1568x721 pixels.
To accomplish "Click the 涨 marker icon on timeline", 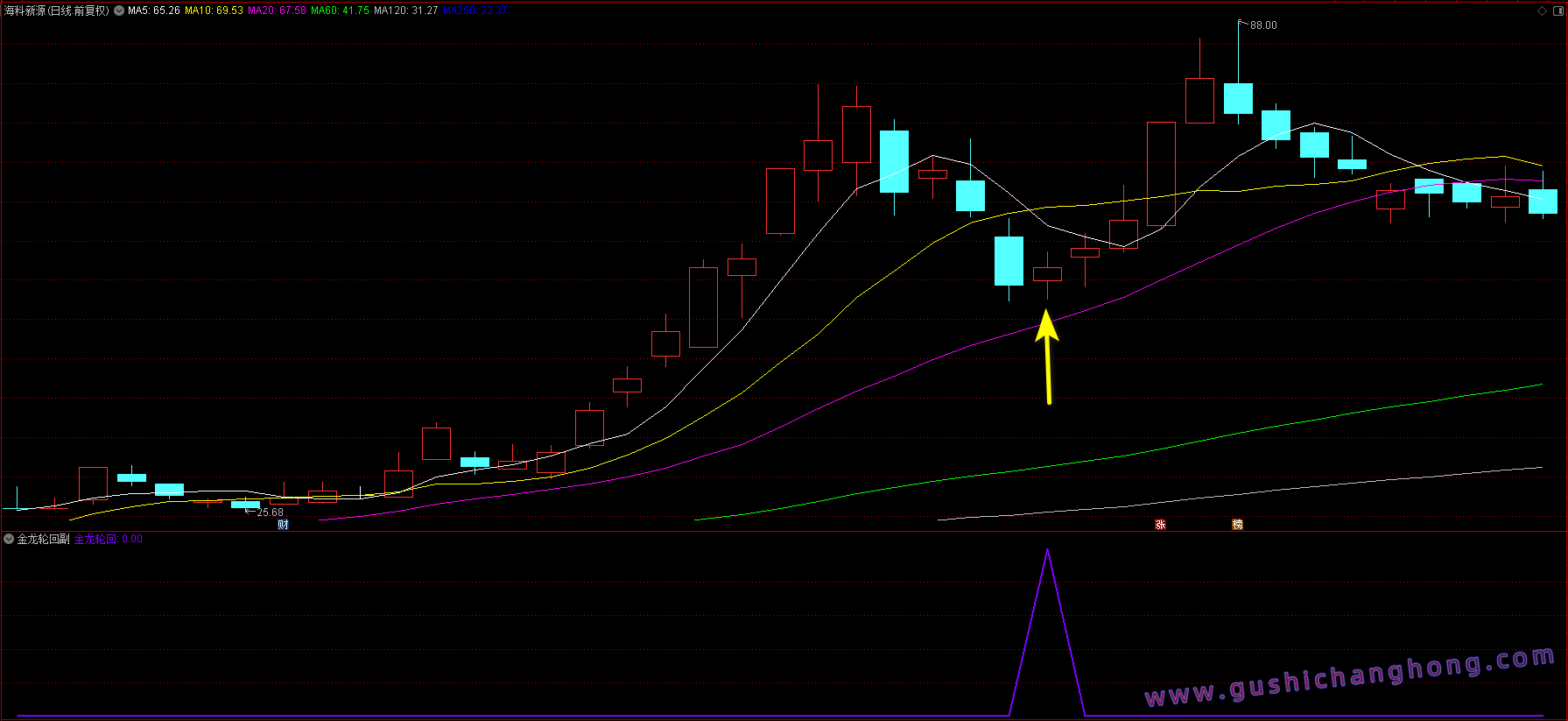I will tap(1160, 525).
